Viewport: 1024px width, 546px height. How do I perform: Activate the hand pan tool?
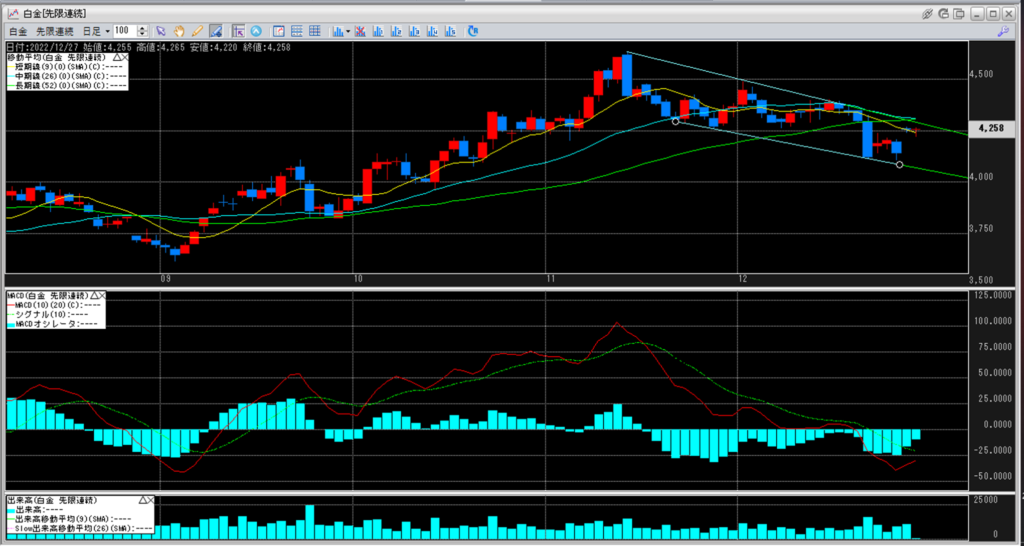pos(179,32)
